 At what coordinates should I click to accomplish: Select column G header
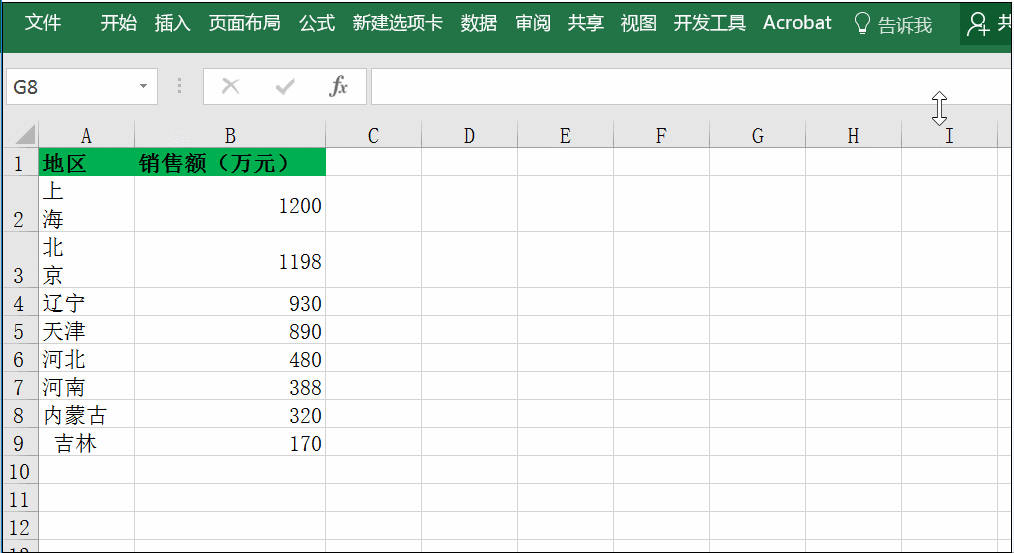click(757, 136)
